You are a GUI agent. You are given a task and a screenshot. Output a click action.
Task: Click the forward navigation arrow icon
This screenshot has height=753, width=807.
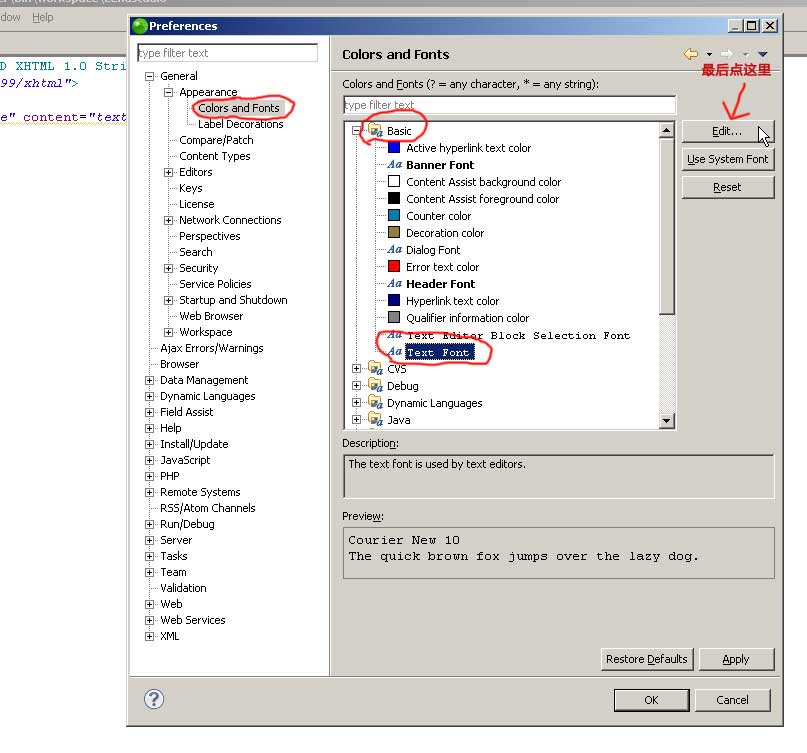tap(727, 54)
